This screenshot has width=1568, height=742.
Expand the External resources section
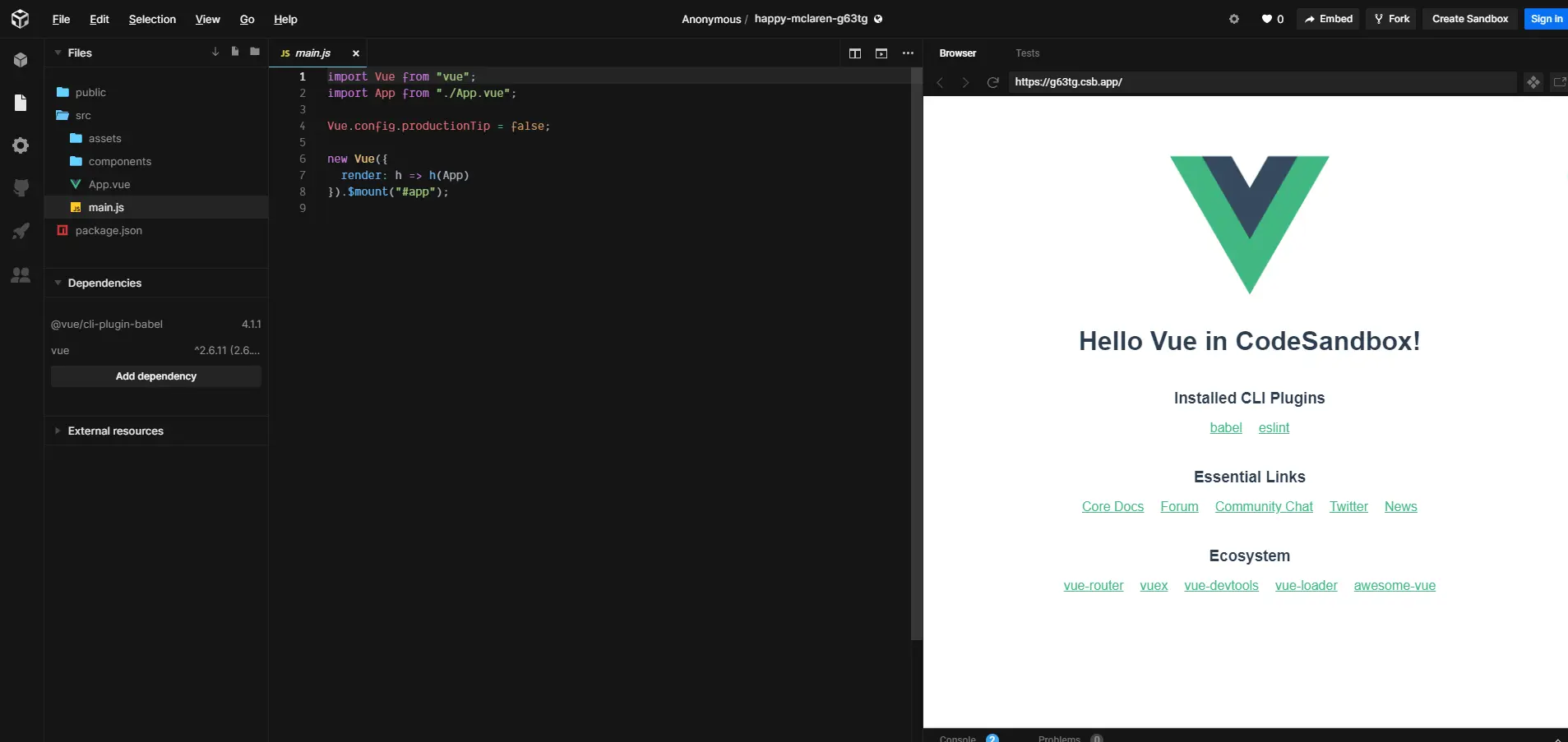[58, 431]
